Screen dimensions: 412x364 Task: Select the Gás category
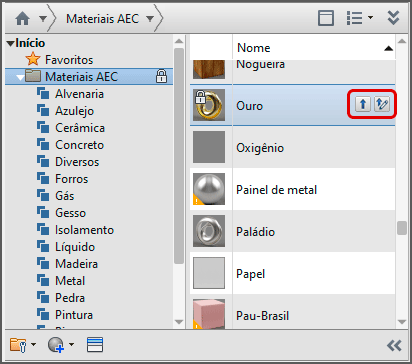coord(65,196)
